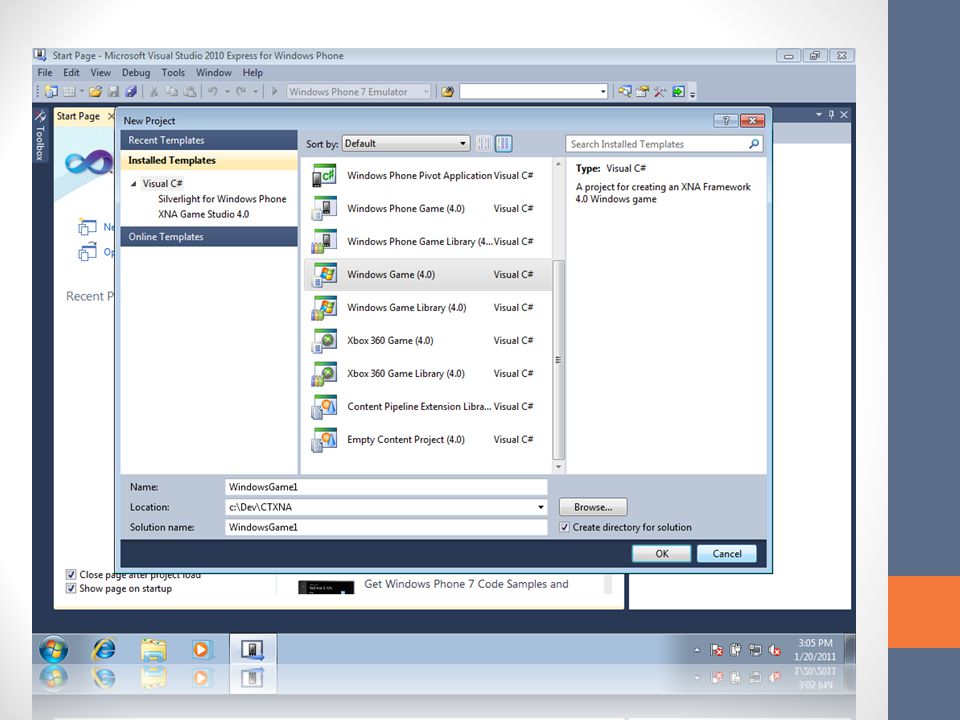
Task: Open the Find combo box dropdown arrow
Action: (x=603, y=92)
